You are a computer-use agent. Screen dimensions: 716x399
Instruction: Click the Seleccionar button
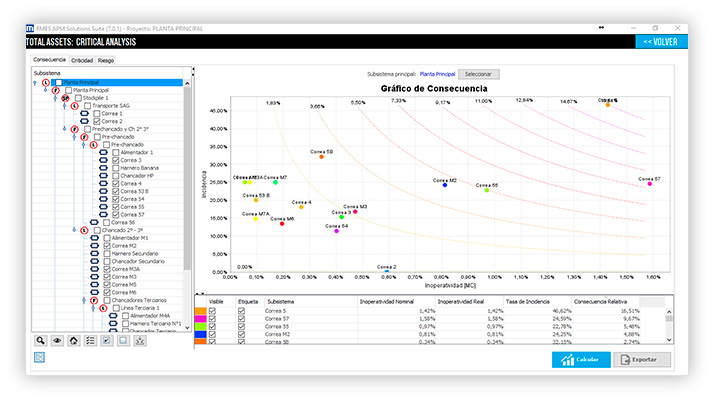[479, 74]
